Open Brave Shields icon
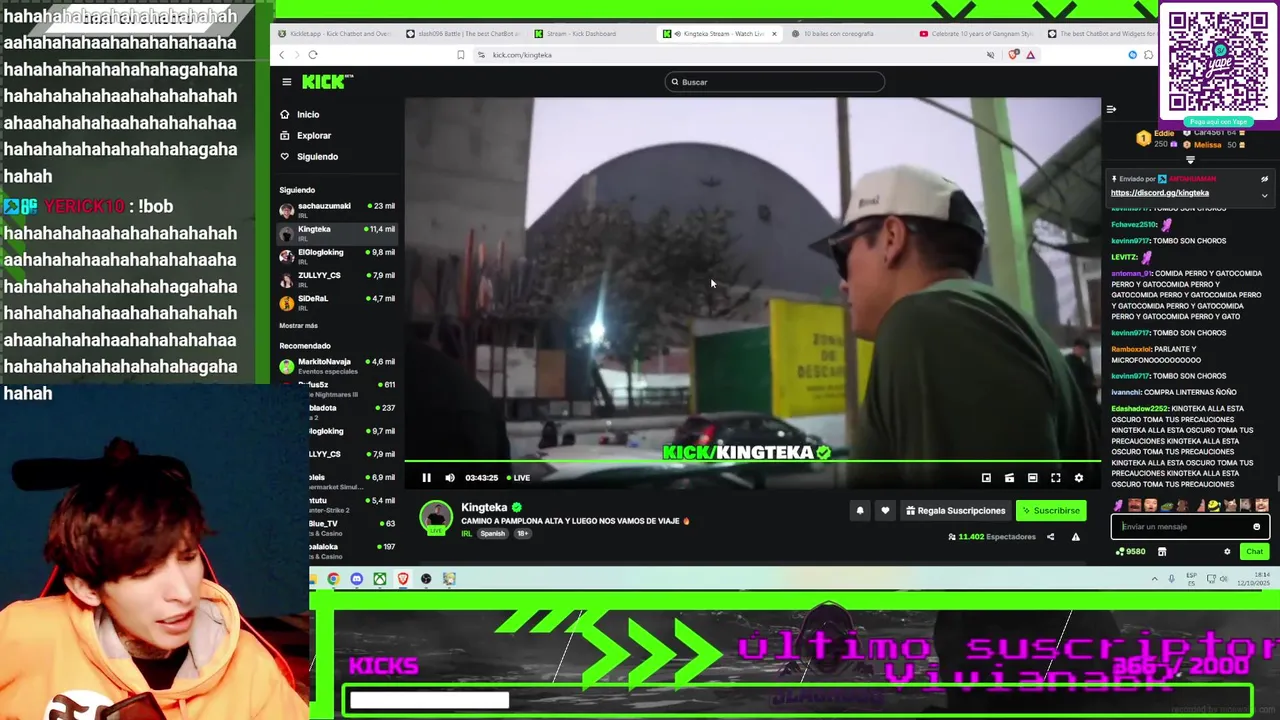 [x=1014, y=55]
